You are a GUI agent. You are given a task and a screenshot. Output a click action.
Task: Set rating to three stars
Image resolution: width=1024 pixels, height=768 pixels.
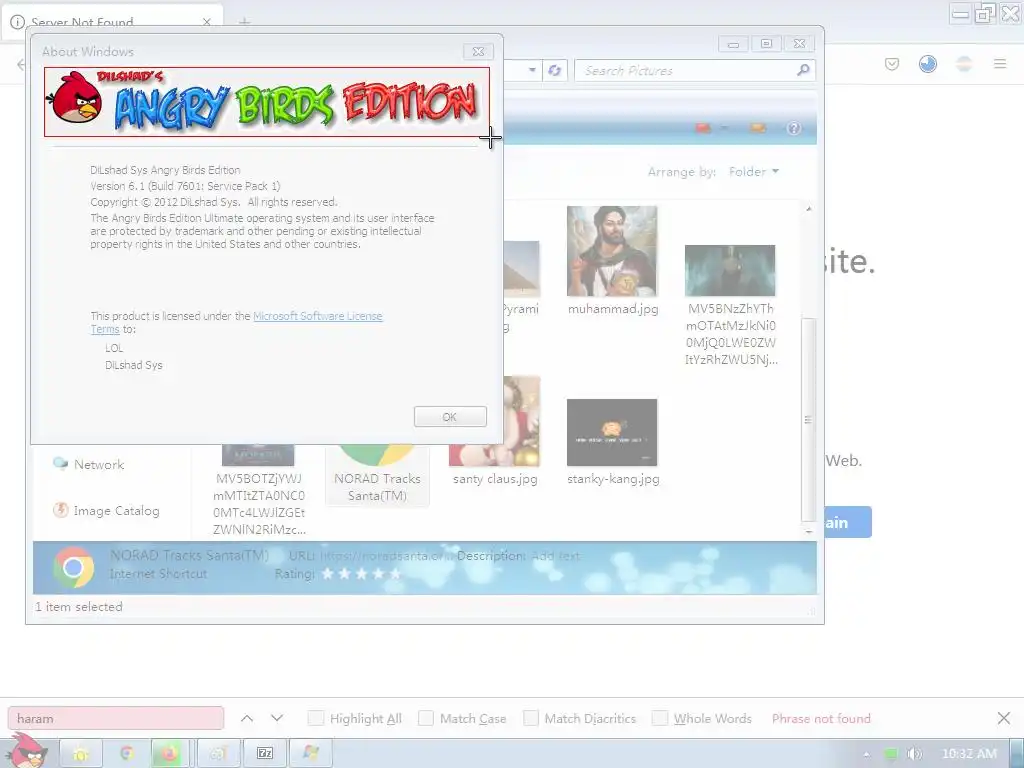[x=361, y=574]
